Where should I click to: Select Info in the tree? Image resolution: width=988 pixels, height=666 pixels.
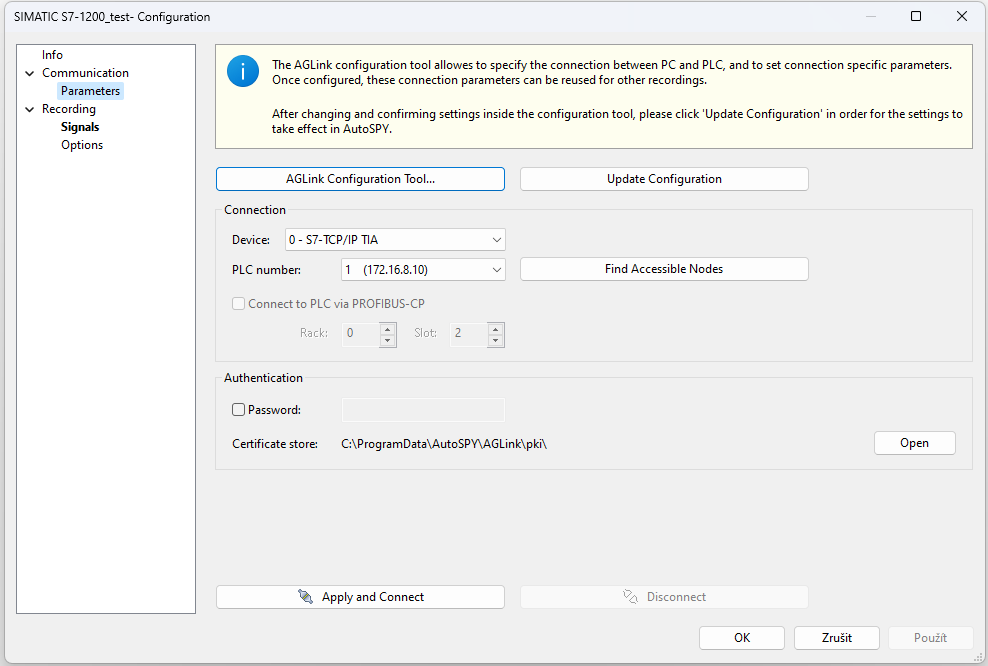point(52,55)
